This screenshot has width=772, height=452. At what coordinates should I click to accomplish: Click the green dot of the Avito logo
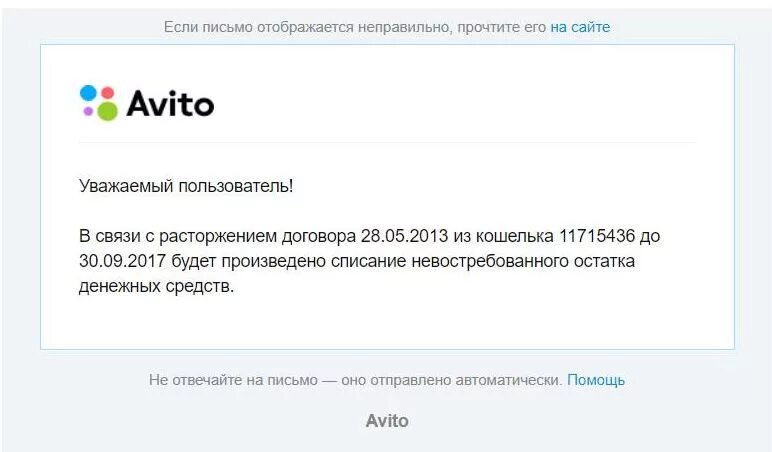coord(107,111)
